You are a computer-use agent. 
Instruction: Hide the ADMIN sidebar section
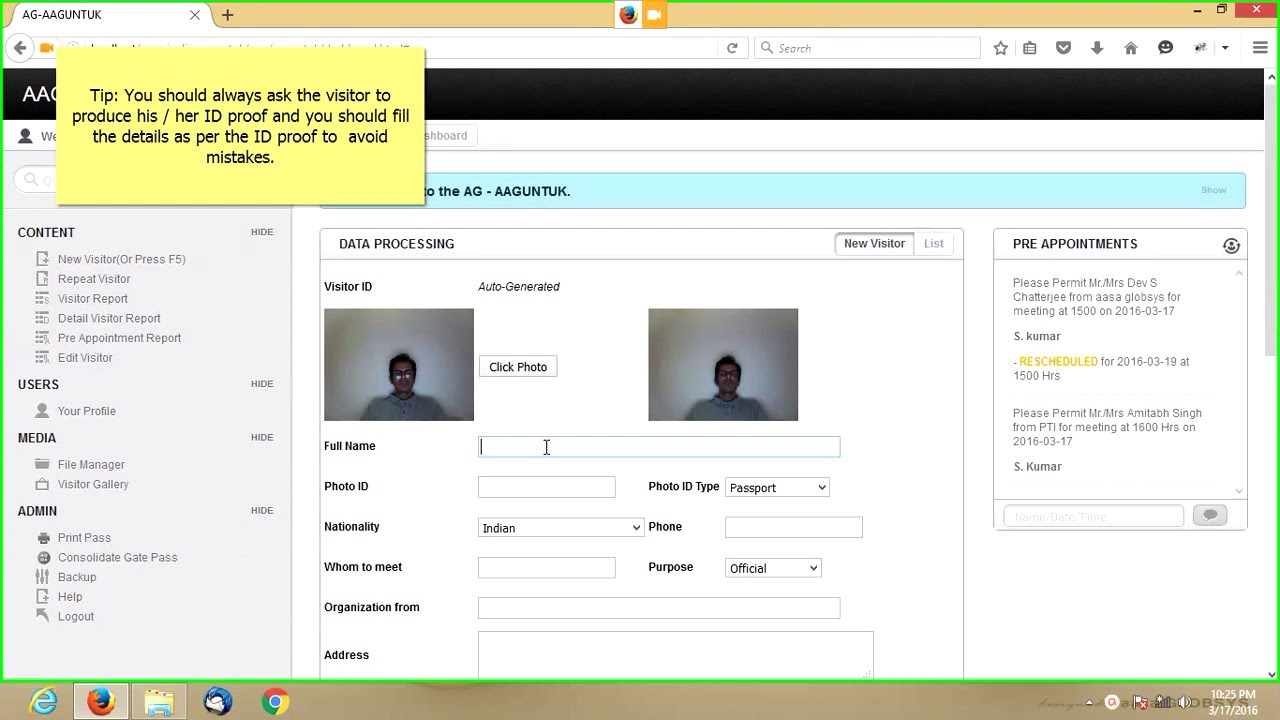point(262,510)
